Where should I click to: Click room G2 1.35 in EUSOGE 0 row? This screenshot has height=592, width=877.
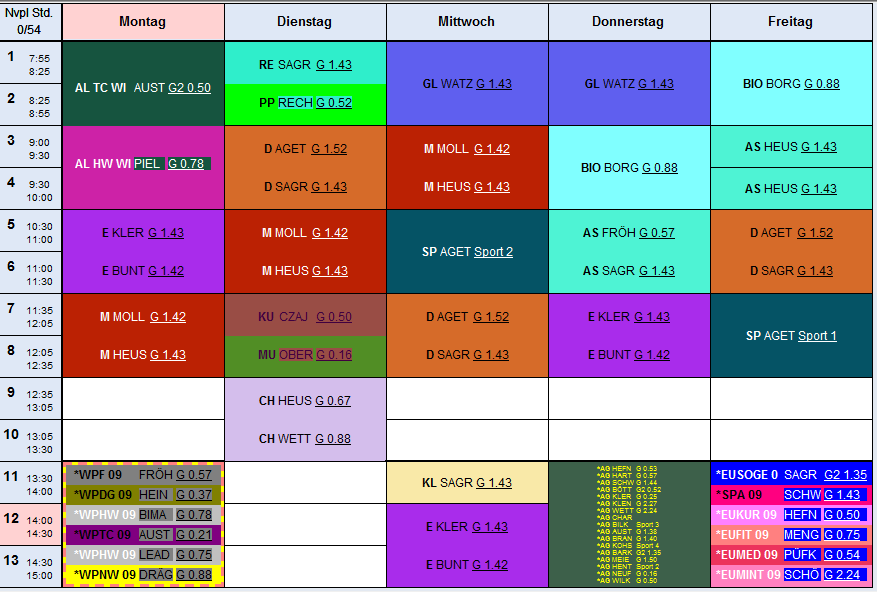pyautogui.click(x=845, y=475)
